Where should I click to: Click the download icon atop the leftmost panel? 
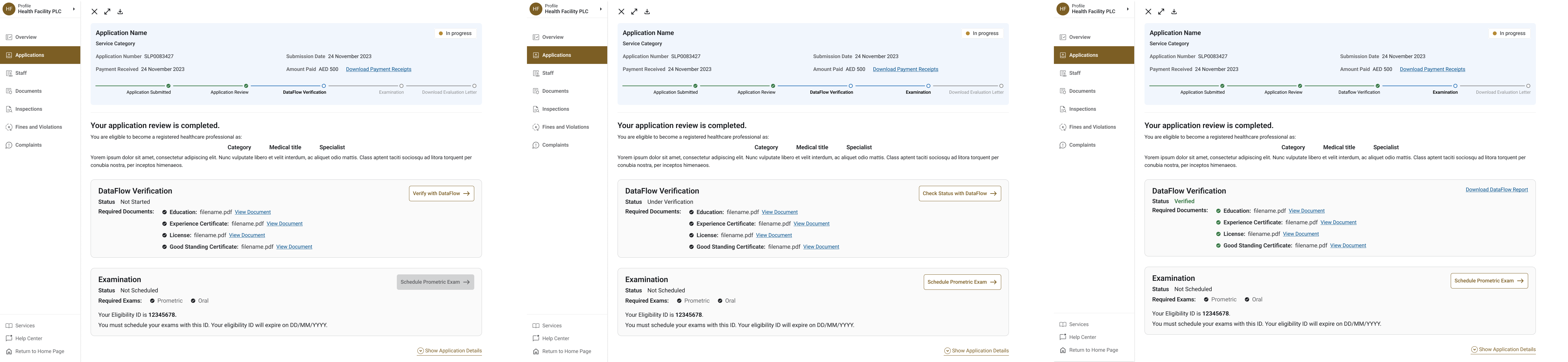coord(120,12)
